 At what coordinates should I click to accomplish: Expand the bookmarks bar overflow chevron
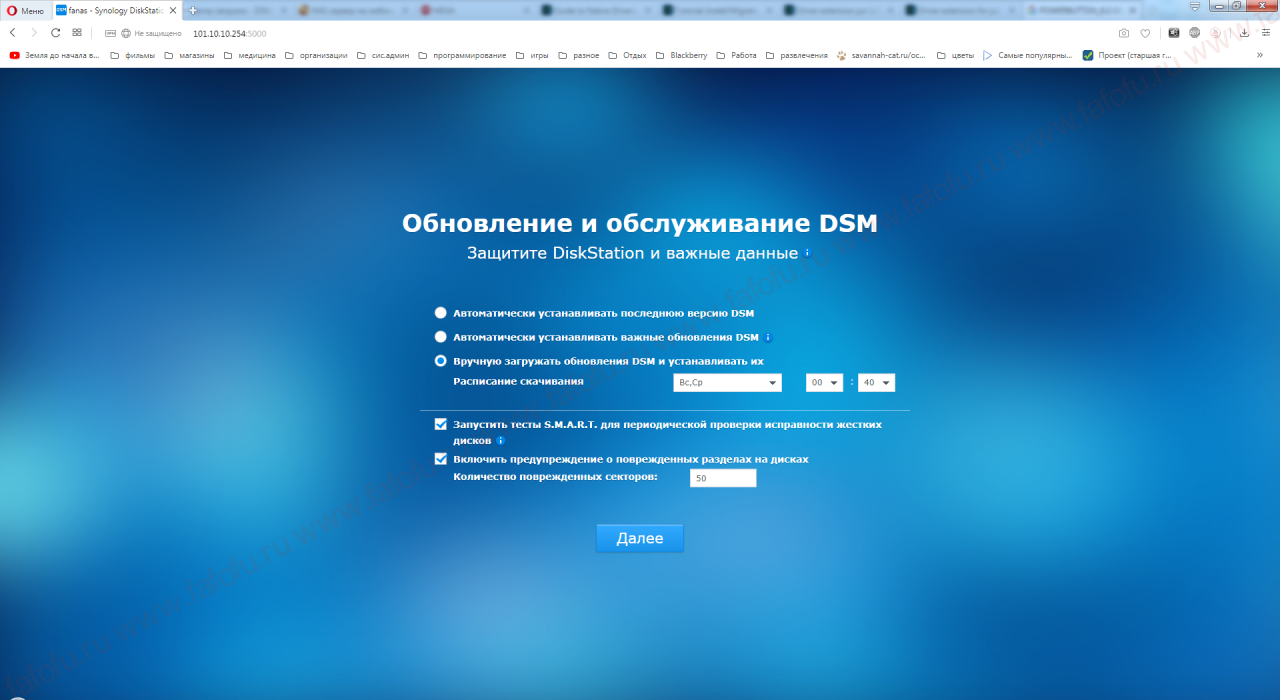(x=1259, y=56)
